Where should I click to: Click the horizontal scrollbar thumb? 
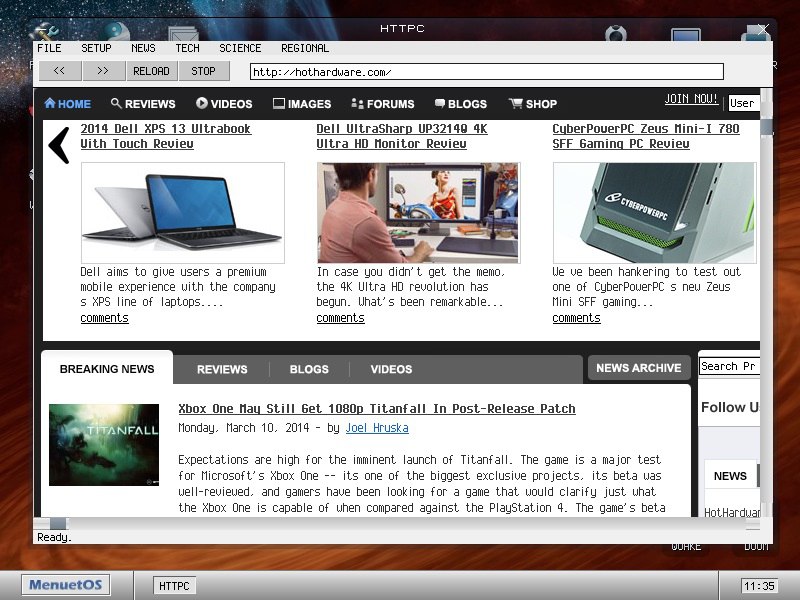tap(59, 523)
